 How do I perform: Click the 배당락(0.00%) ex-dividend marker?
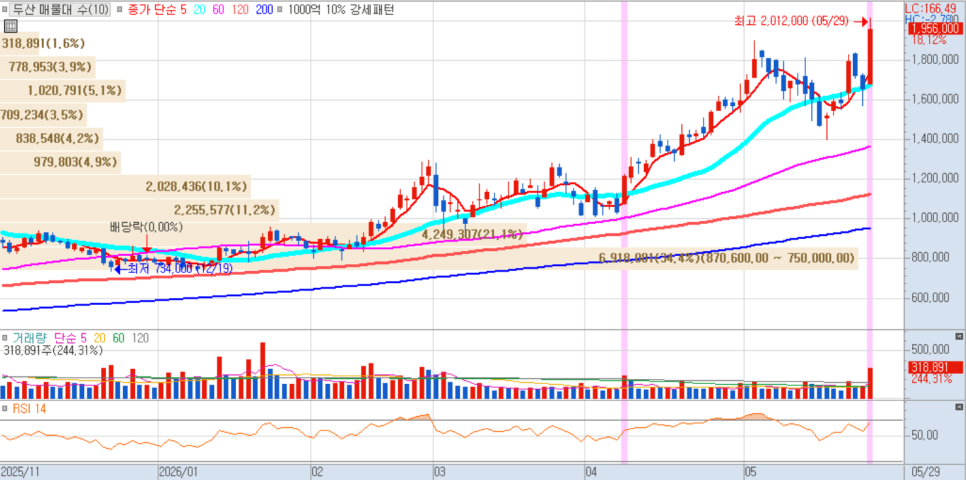point(147,227)
